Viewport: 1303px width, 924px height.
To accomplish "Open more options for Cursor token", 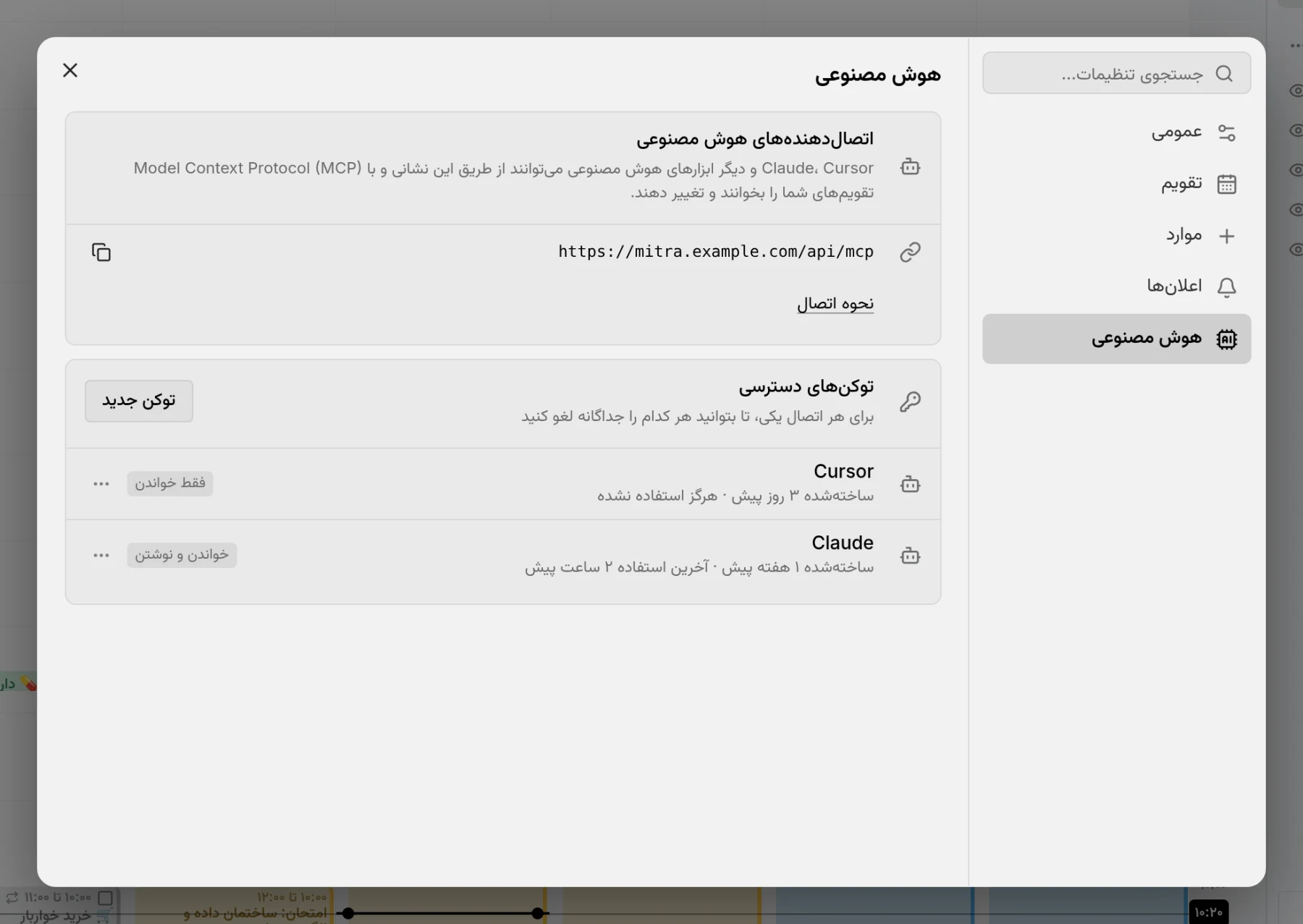I will [101, 483].
